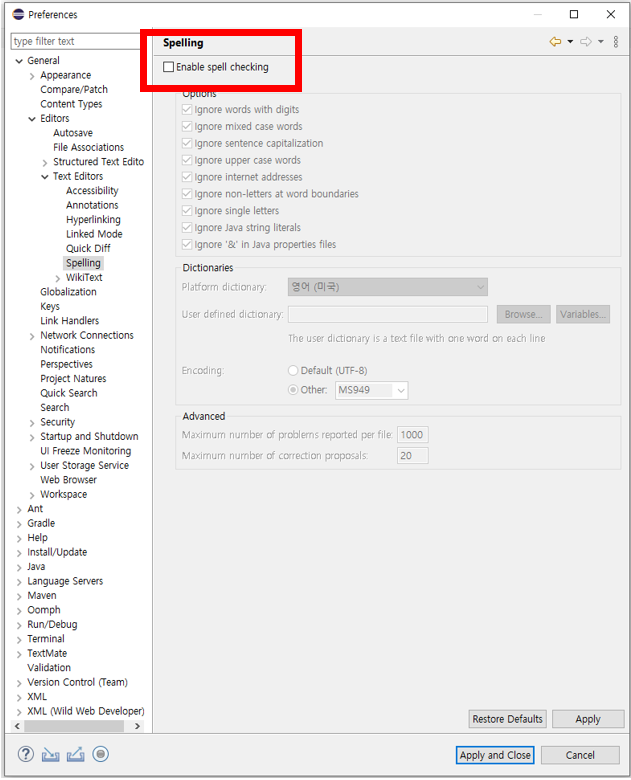Open Autosave preference page
The height and width of the screenshot is (780, 631).
tap(73, 133)
